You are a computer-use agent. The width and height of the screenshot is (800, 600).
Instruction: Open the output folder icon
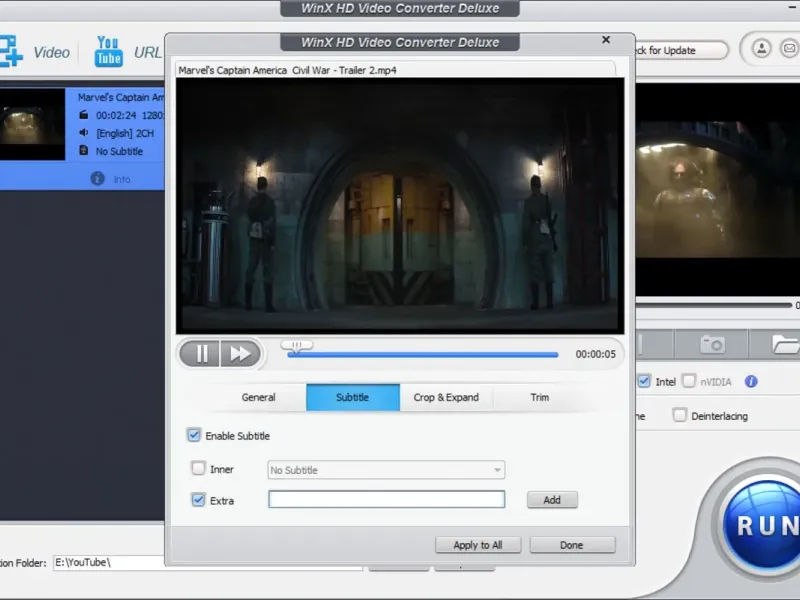click(x=785, y=344)
